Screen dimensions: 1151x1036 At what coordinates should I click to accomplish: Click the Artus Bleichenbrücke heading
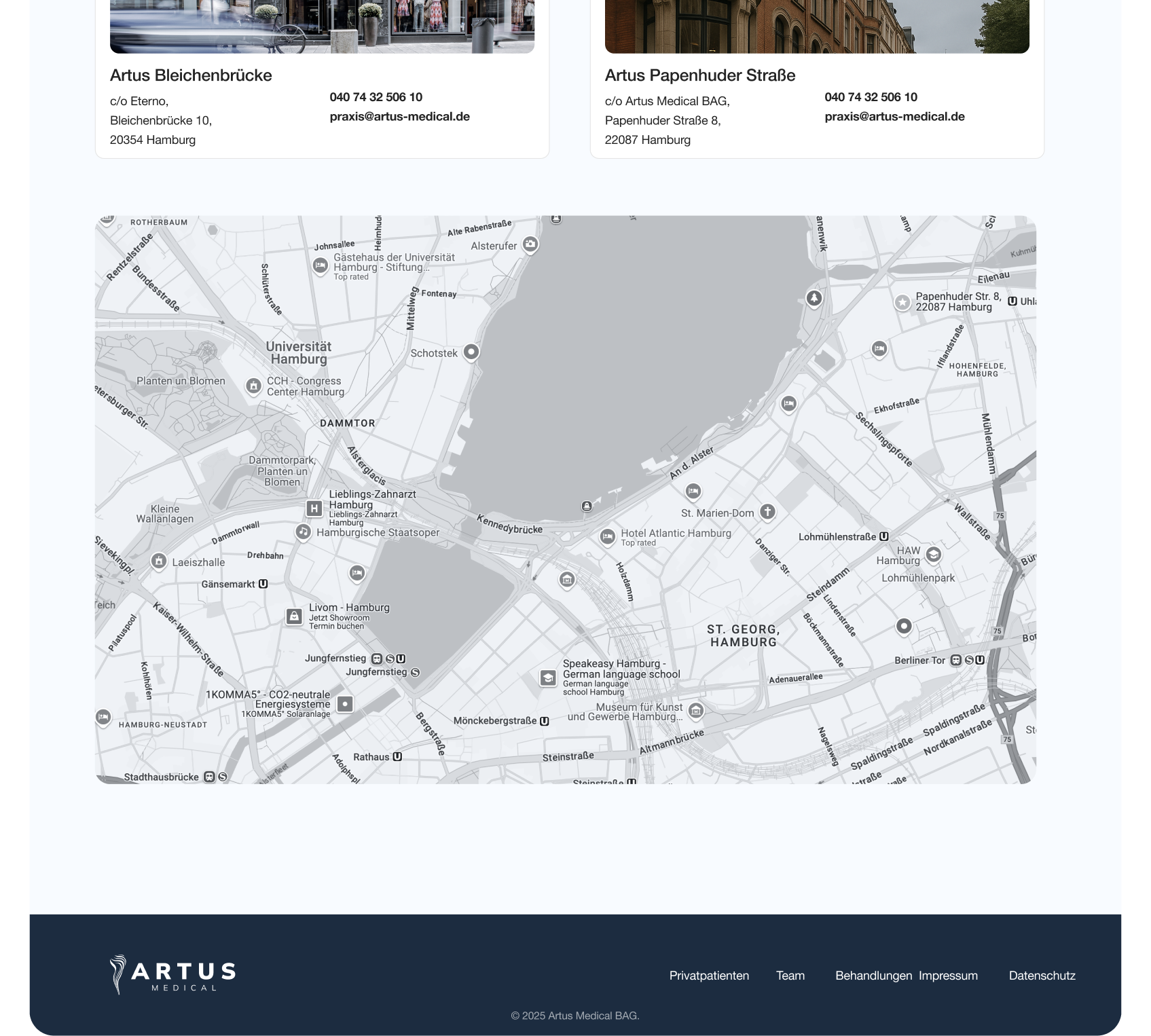pos(191,75)
